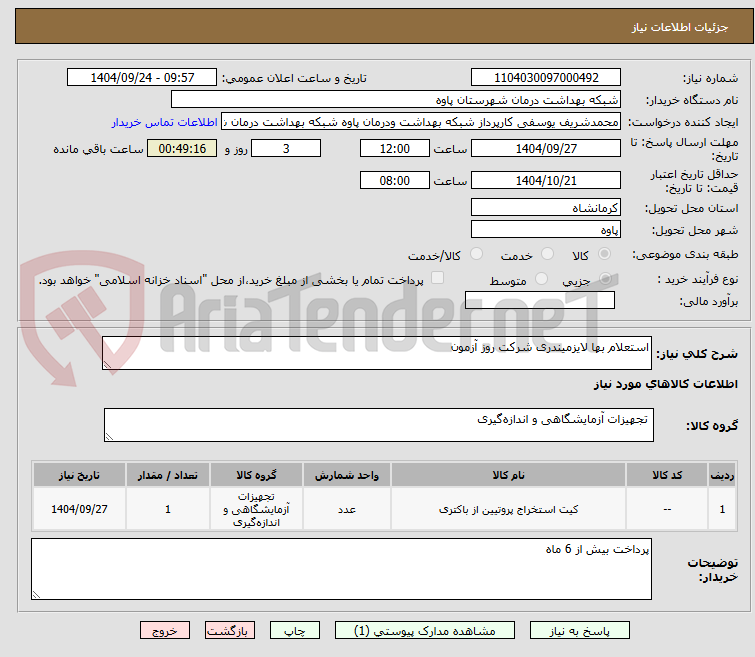Click the remaining days field showing 3

[x=286, y=148]
